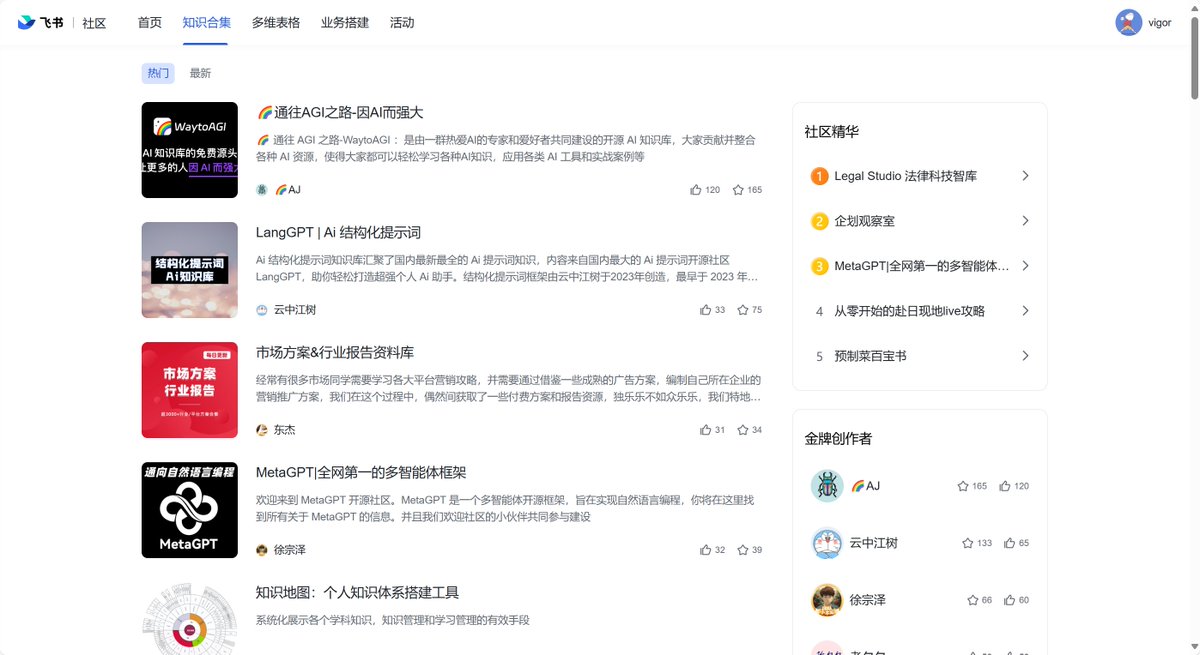Click 云中江树 avatar in 金牌创作者 panel
The image size is (1200, 655).
tap(827, 543)
